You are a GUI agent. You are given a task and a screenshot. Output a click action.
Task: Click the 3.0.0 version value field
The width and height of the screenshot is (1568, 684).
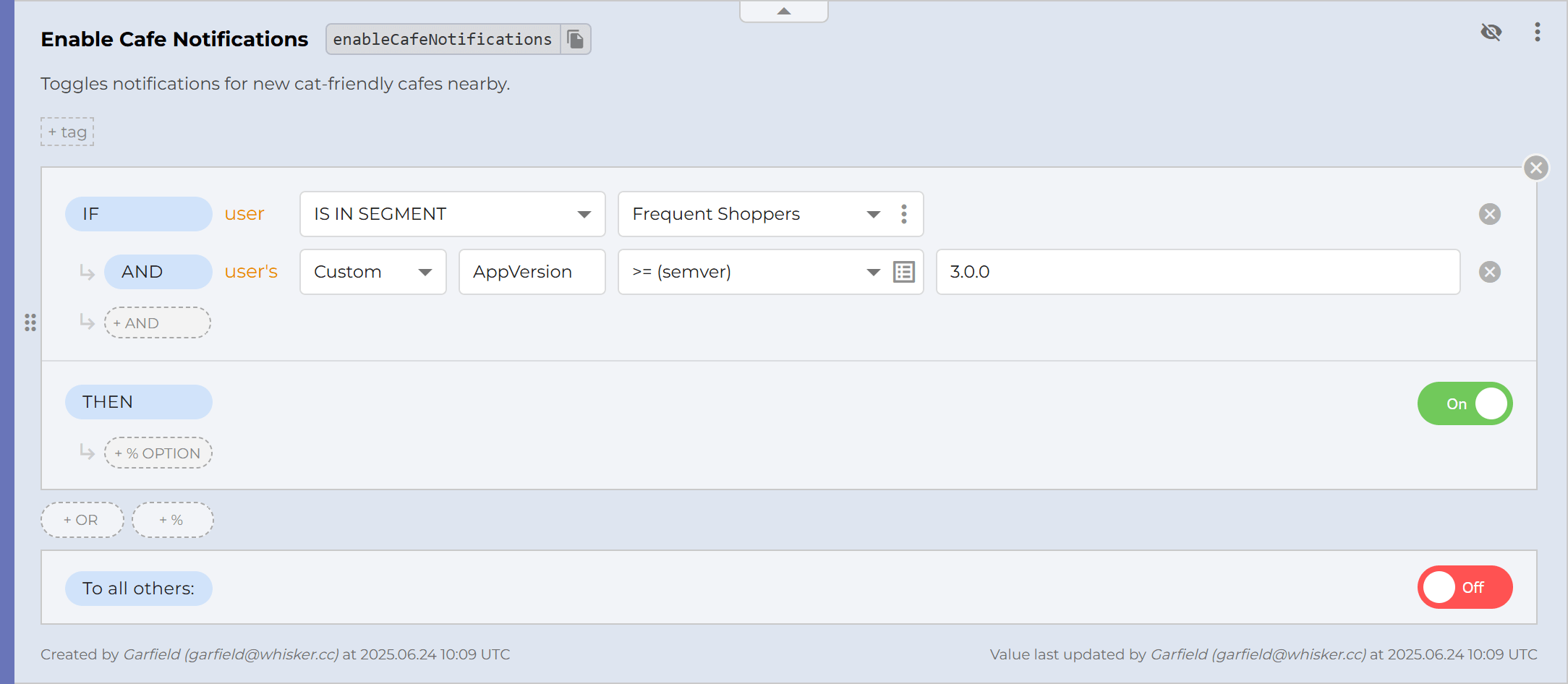pyautogui.click(x=1197, y=272)
